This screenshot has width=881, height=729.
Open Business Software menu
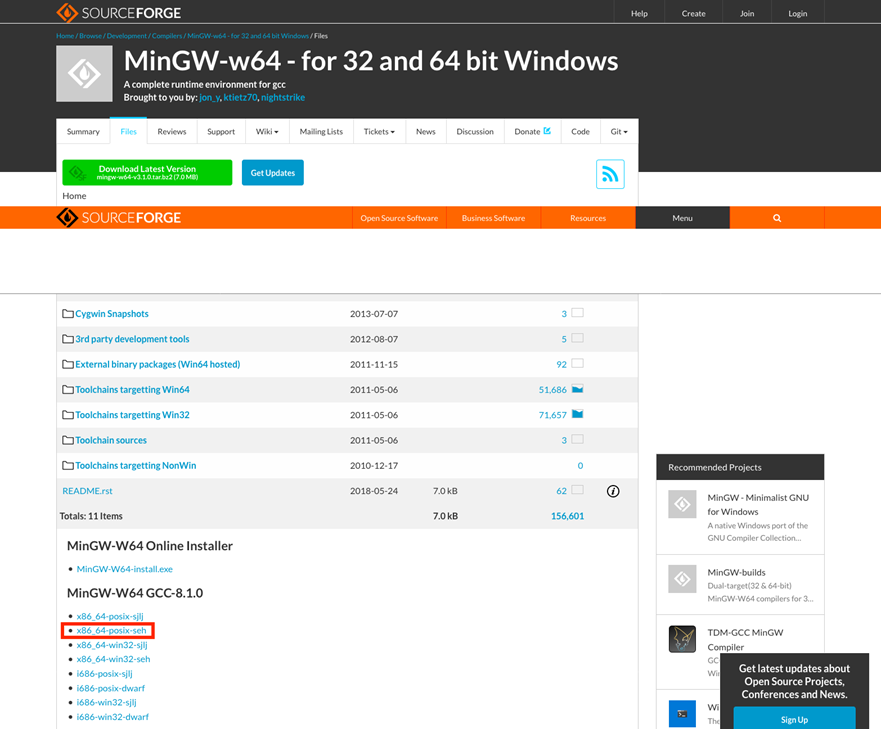point(493,218)
